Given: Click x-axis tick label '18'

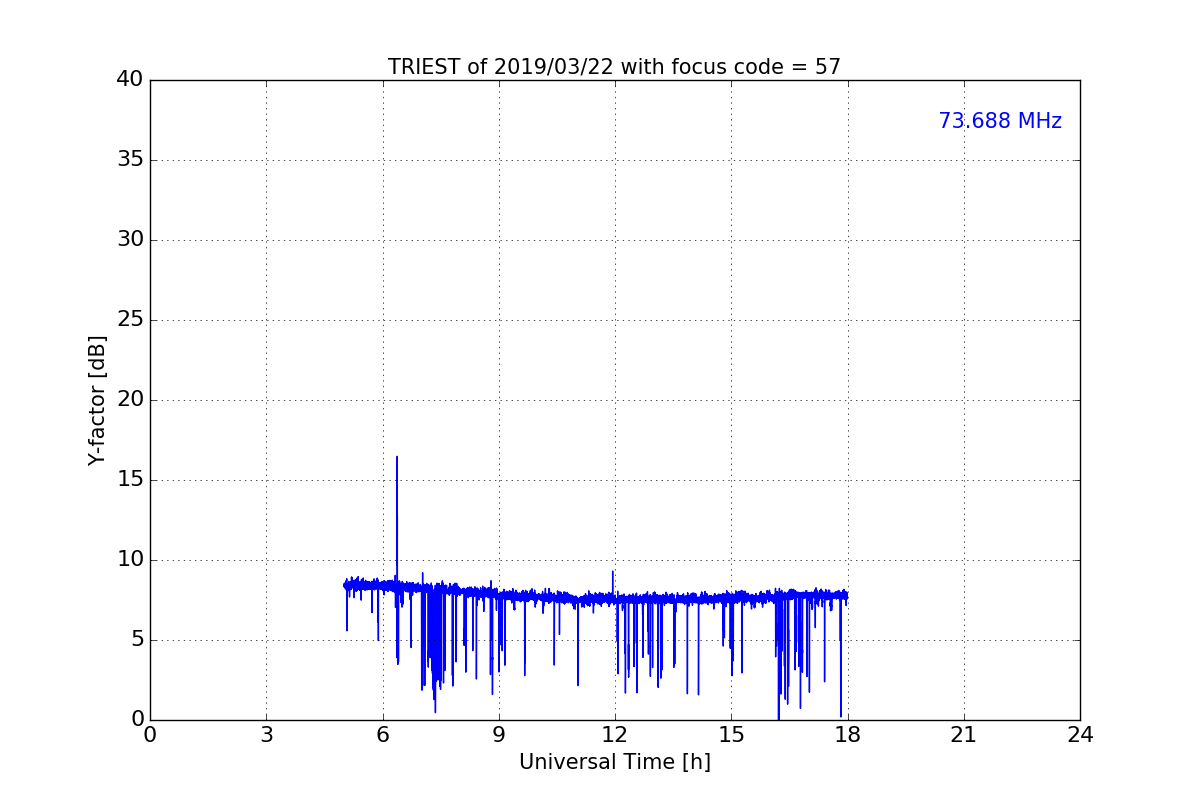Looking at the screenshot, I should (x=848, y=735).
